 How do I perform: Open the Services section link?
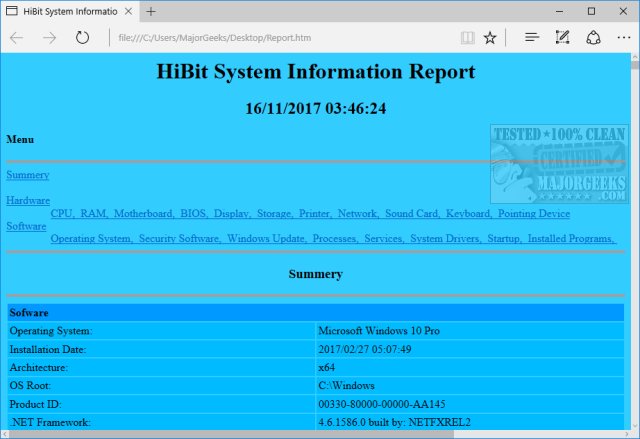(384, 239)
